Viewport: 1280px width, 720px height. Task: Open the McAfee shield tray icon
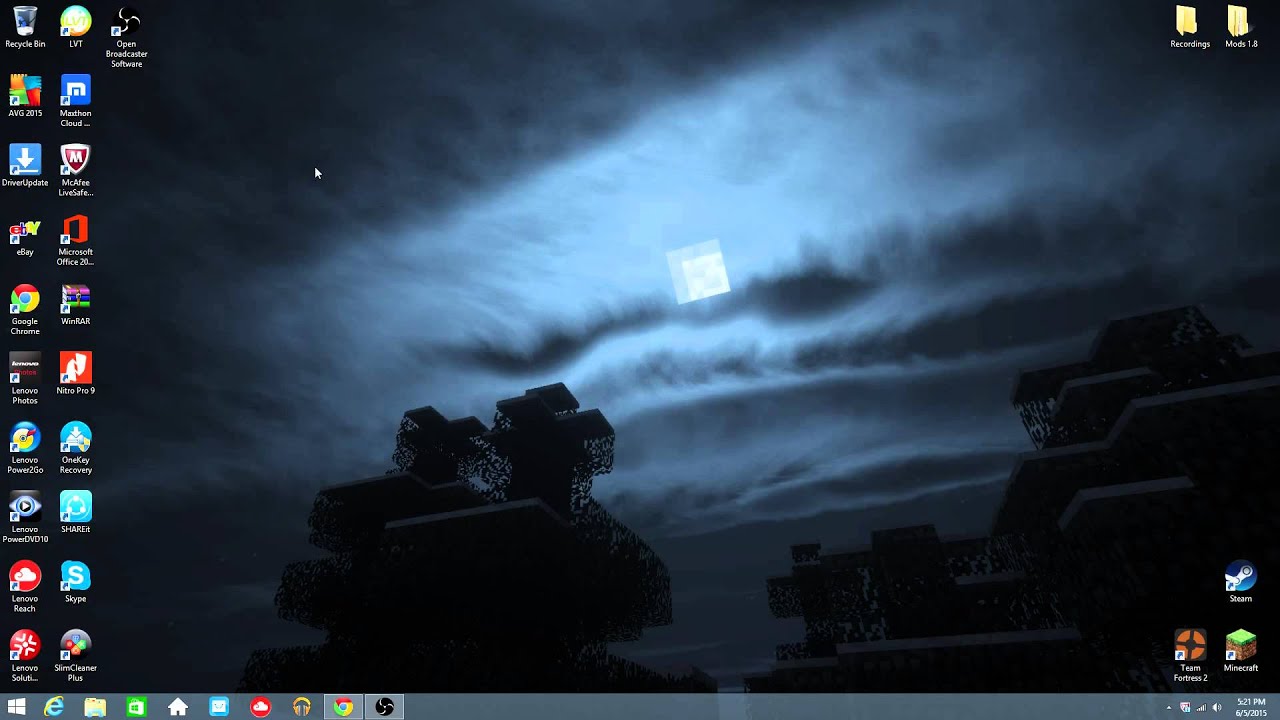tap(1185, 708)
